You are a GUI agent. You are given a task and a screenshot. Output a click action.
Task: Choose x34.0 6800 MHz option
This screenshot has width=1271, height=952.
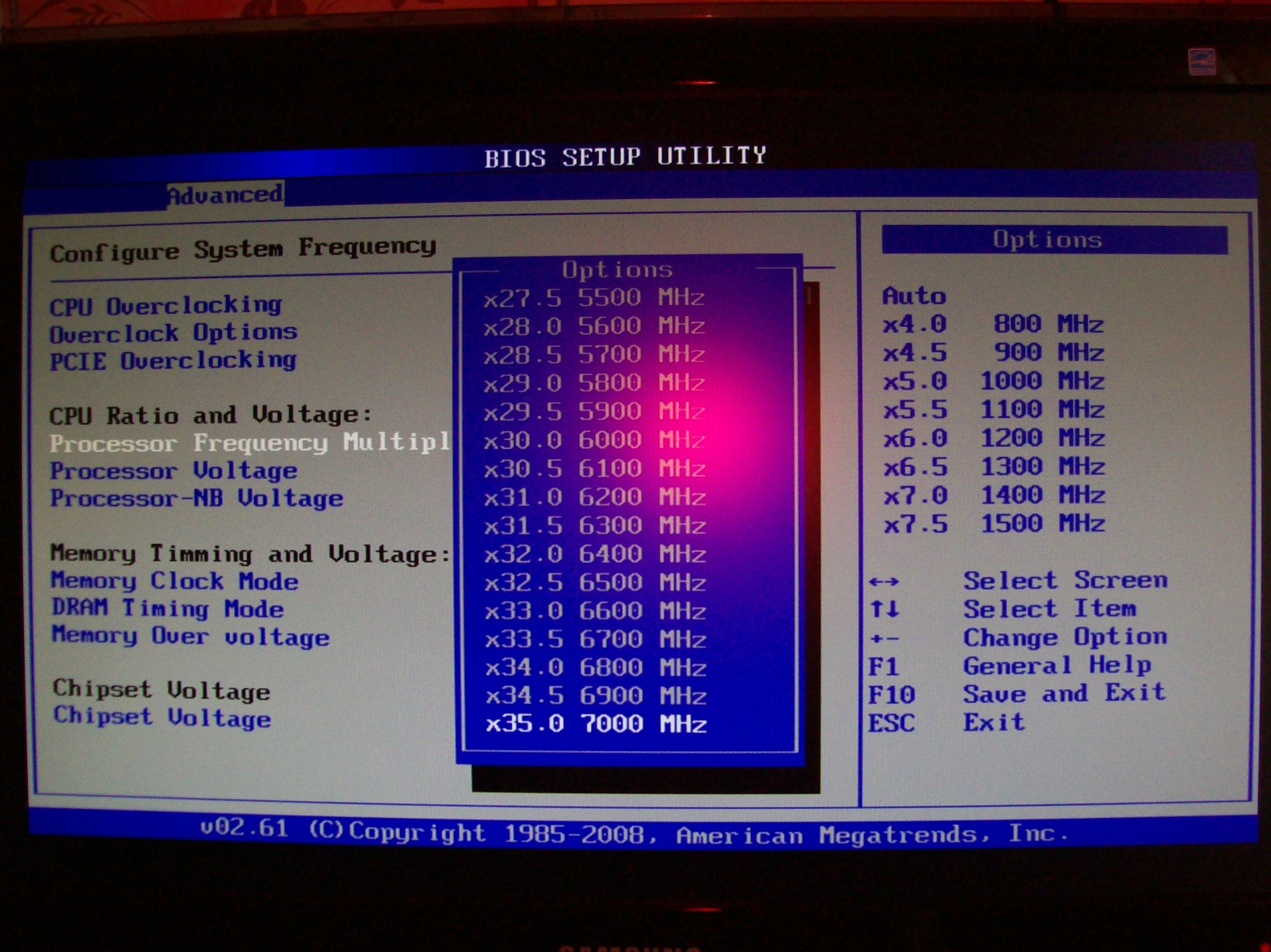coord(596,668)
